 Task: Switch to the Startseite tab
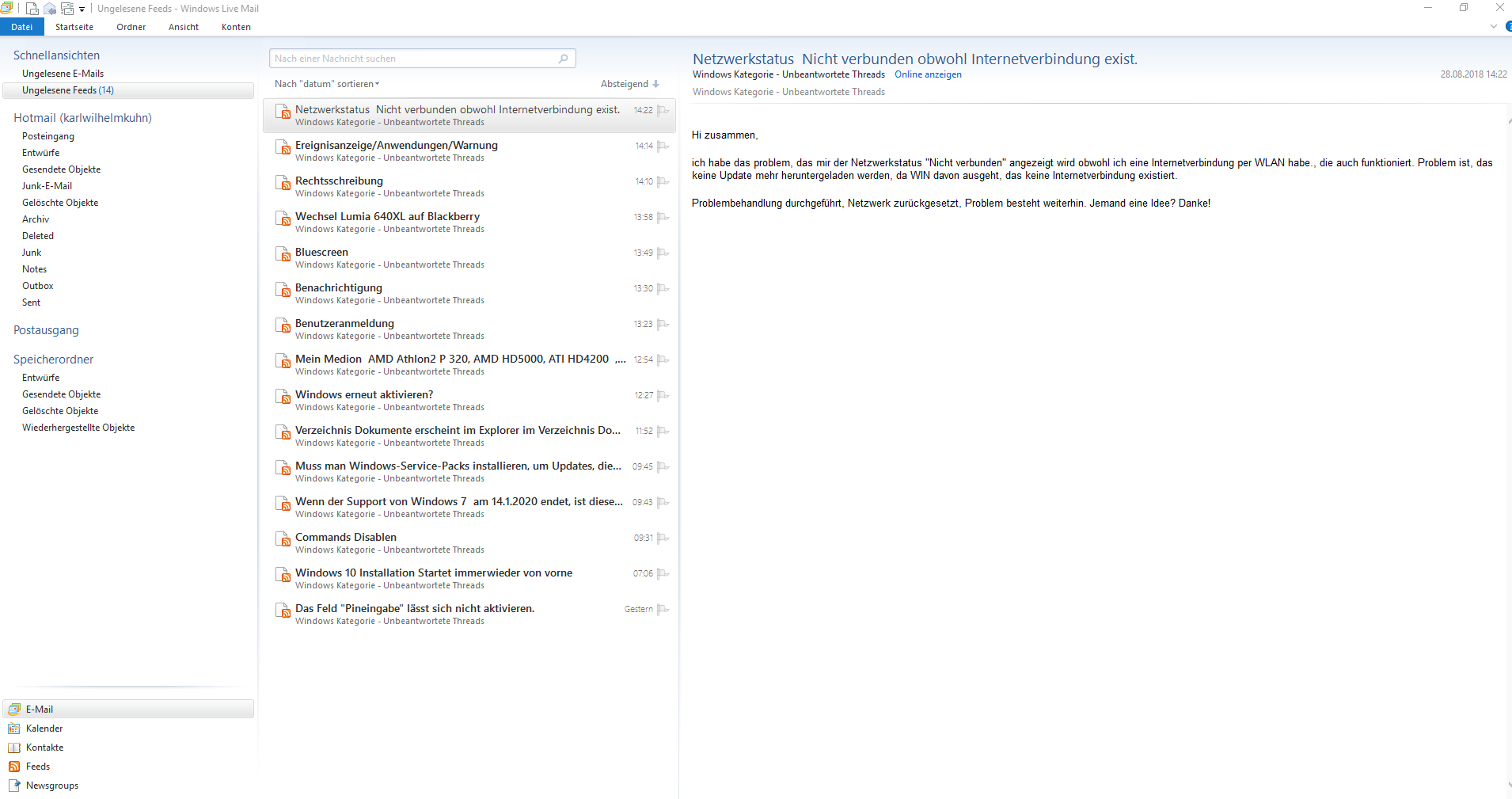point(74,27)
